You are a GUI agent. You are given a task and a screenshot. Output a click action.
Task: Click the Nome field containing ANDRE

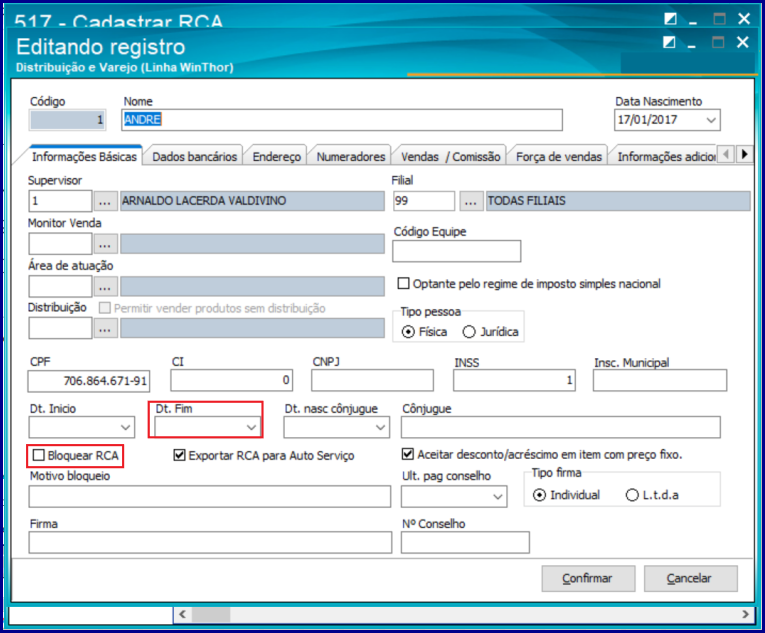click(x=342, y=120)
